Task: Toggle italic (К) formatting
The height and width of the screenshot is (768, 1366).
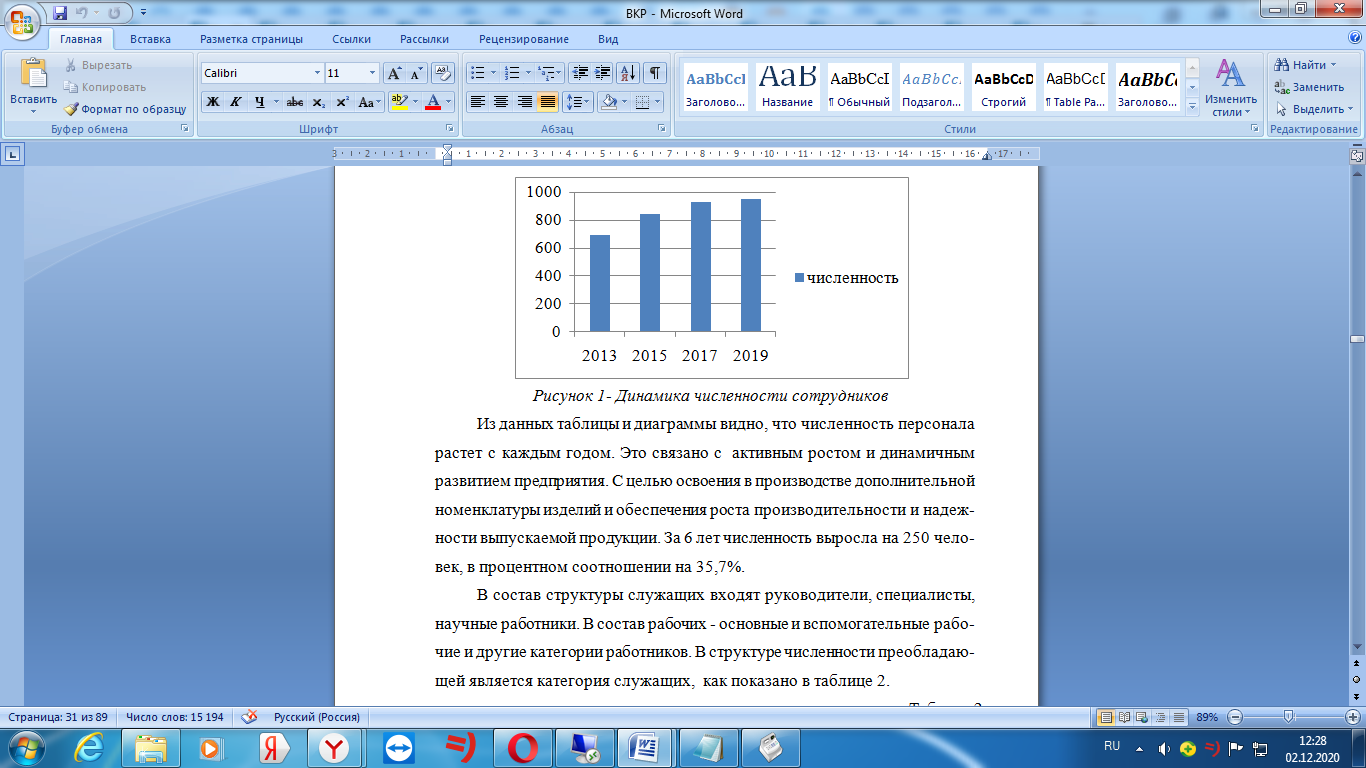Action: 236,101
